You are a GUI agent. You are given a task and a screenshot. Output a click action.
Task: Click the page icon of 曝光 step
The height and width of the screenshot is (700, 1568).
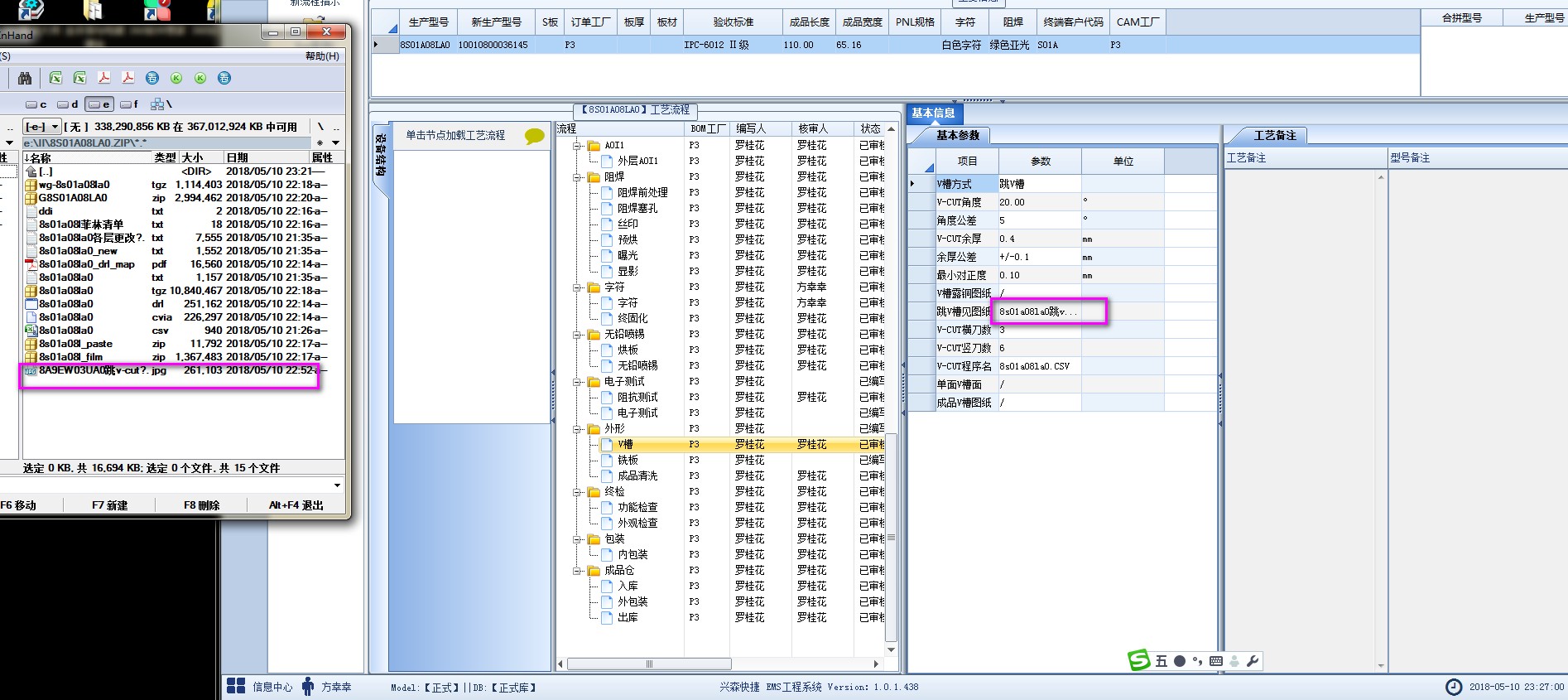(x=607, y=256)
